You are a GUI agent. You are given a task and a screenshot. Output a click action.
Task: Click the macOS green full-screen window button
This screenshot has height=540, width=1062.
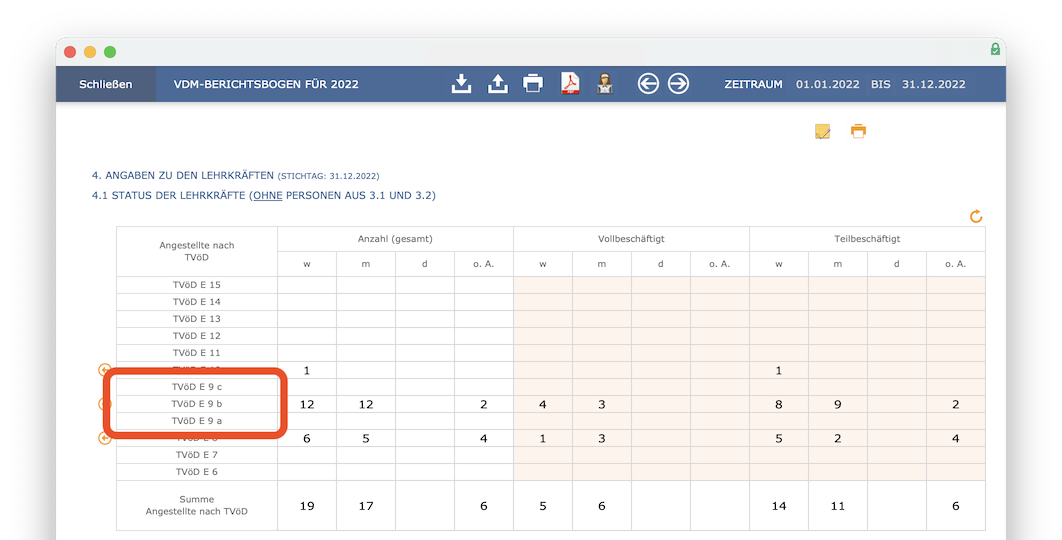click(x=110, y=51)
